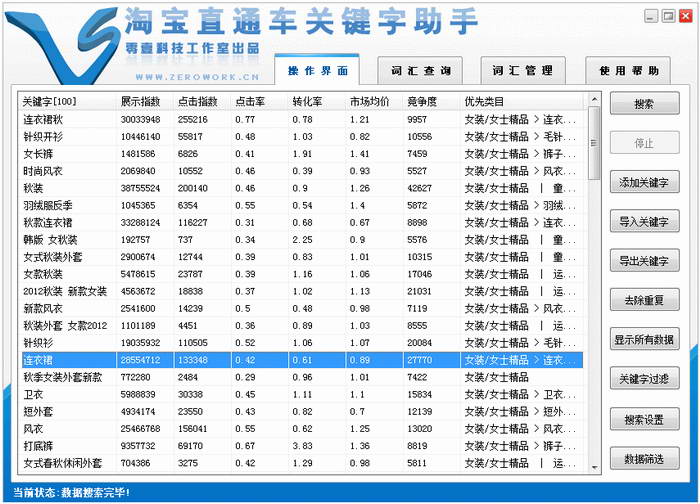This screenshot has height=504, width=700.
Task: Click the 数据筛选 button
Action: tap(645, 458)
